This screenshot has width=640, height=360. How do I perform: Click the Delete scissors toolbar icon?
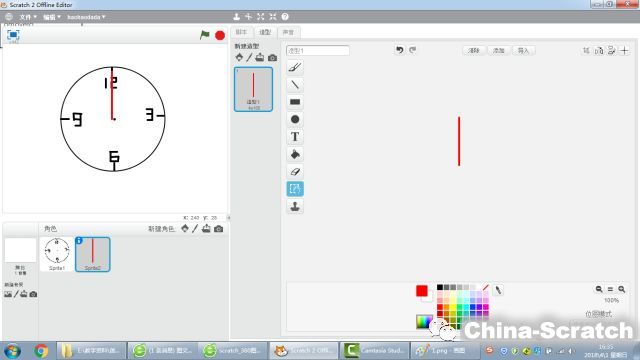point(248,17)
